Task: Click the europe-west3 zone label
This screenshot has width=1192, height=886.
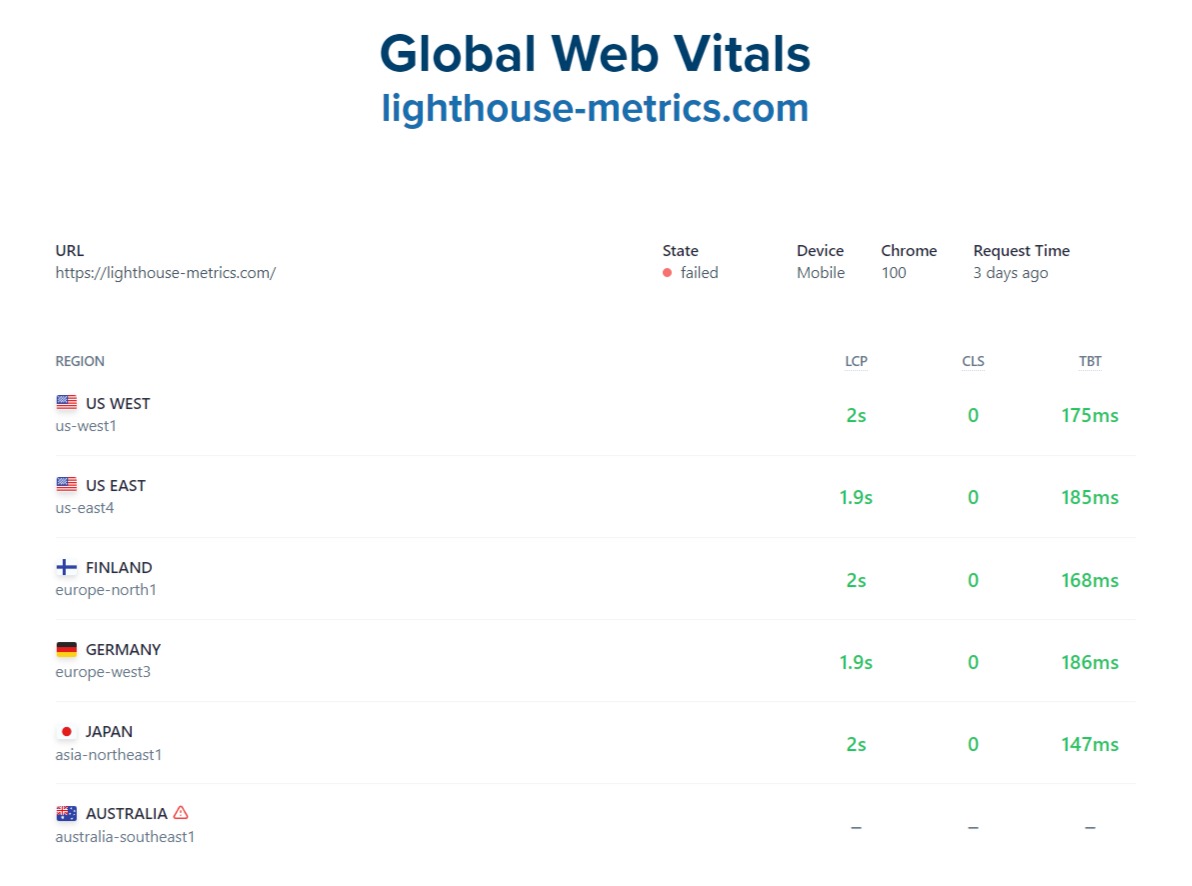Action: (103, 672)
